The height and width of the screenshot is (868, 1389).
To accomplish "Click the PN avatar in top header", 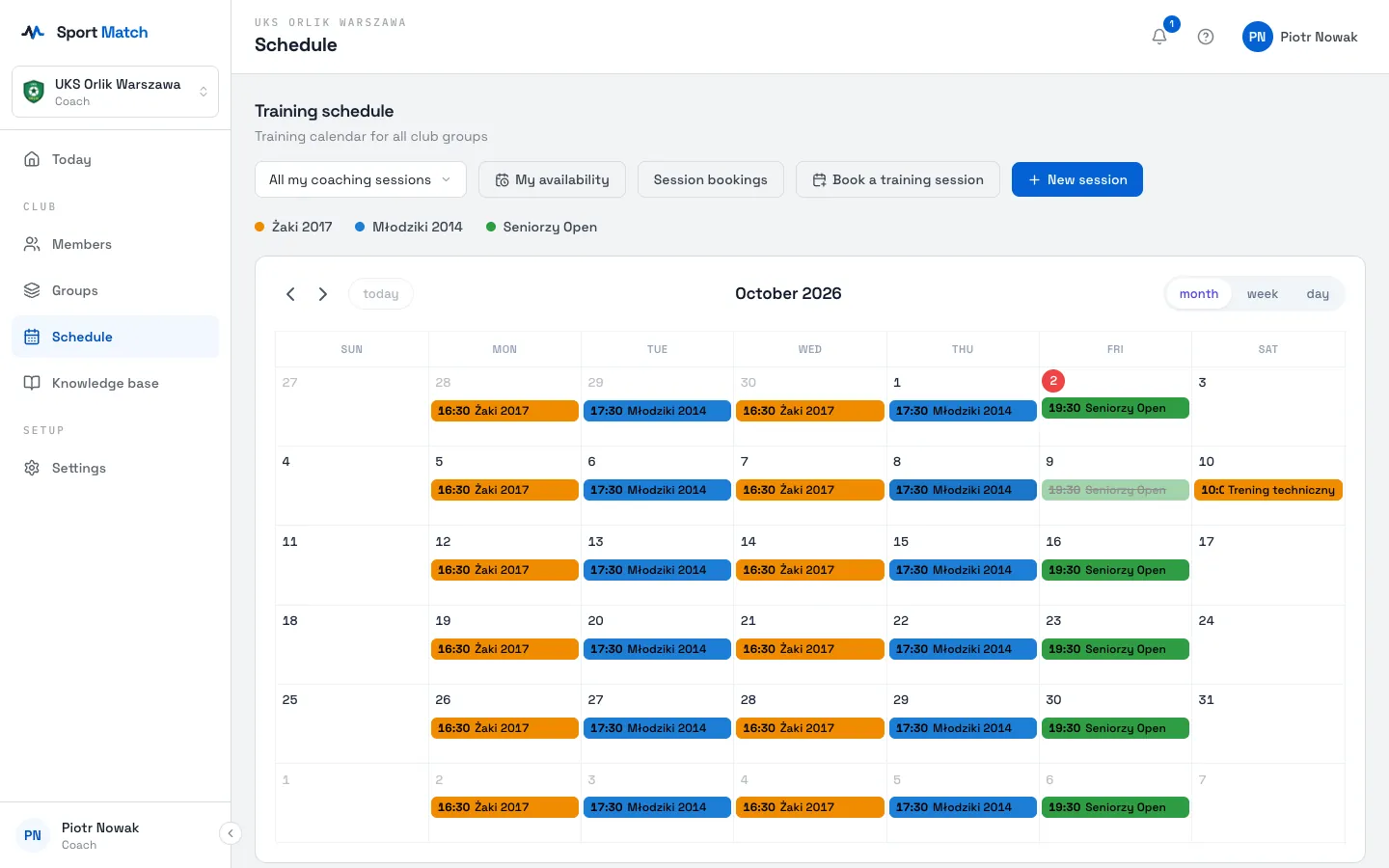I will [1257, 37].
